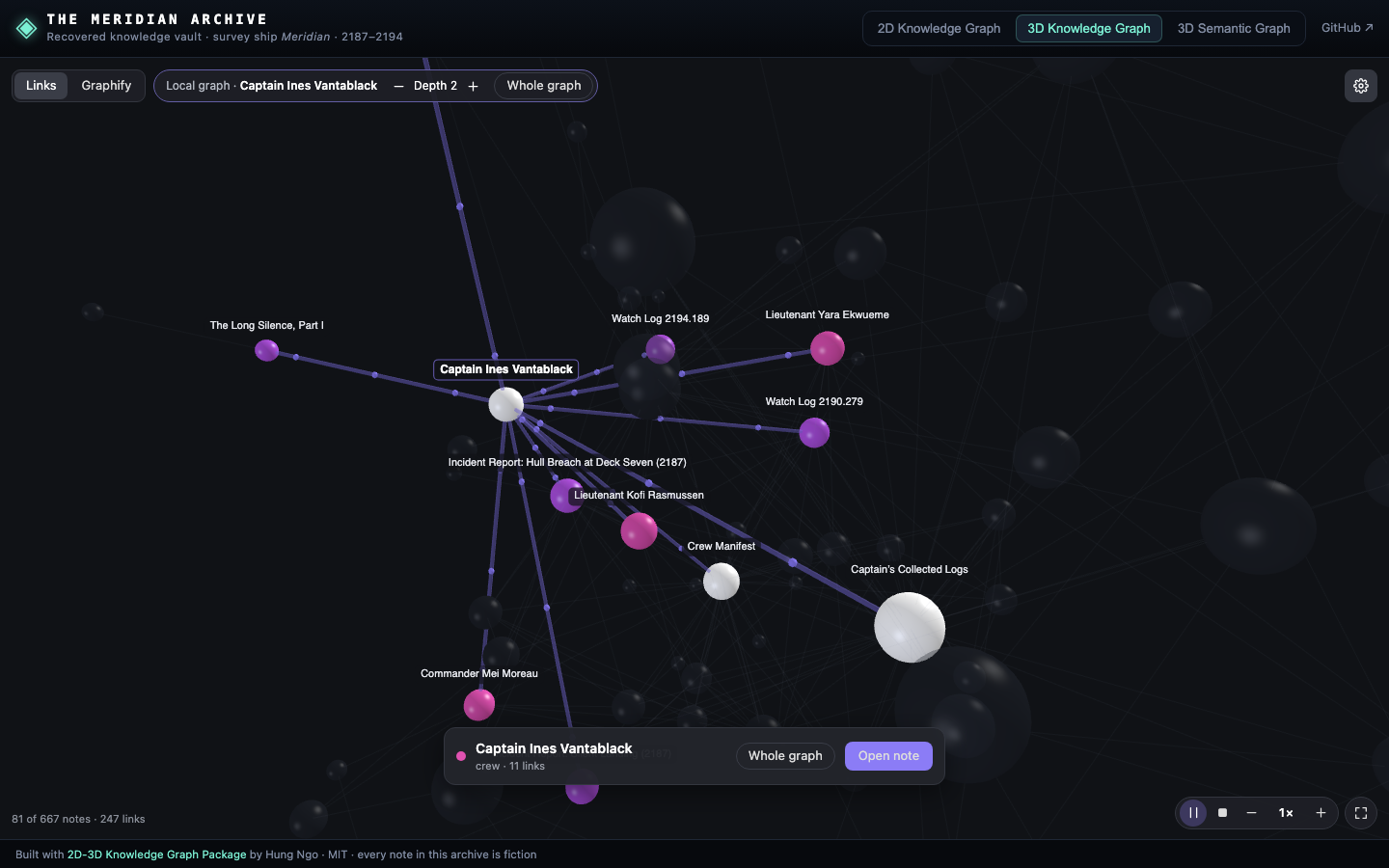Decrease the animation speed with minus
Screen dimensions: 1389x868
[x=1251, y=813]
